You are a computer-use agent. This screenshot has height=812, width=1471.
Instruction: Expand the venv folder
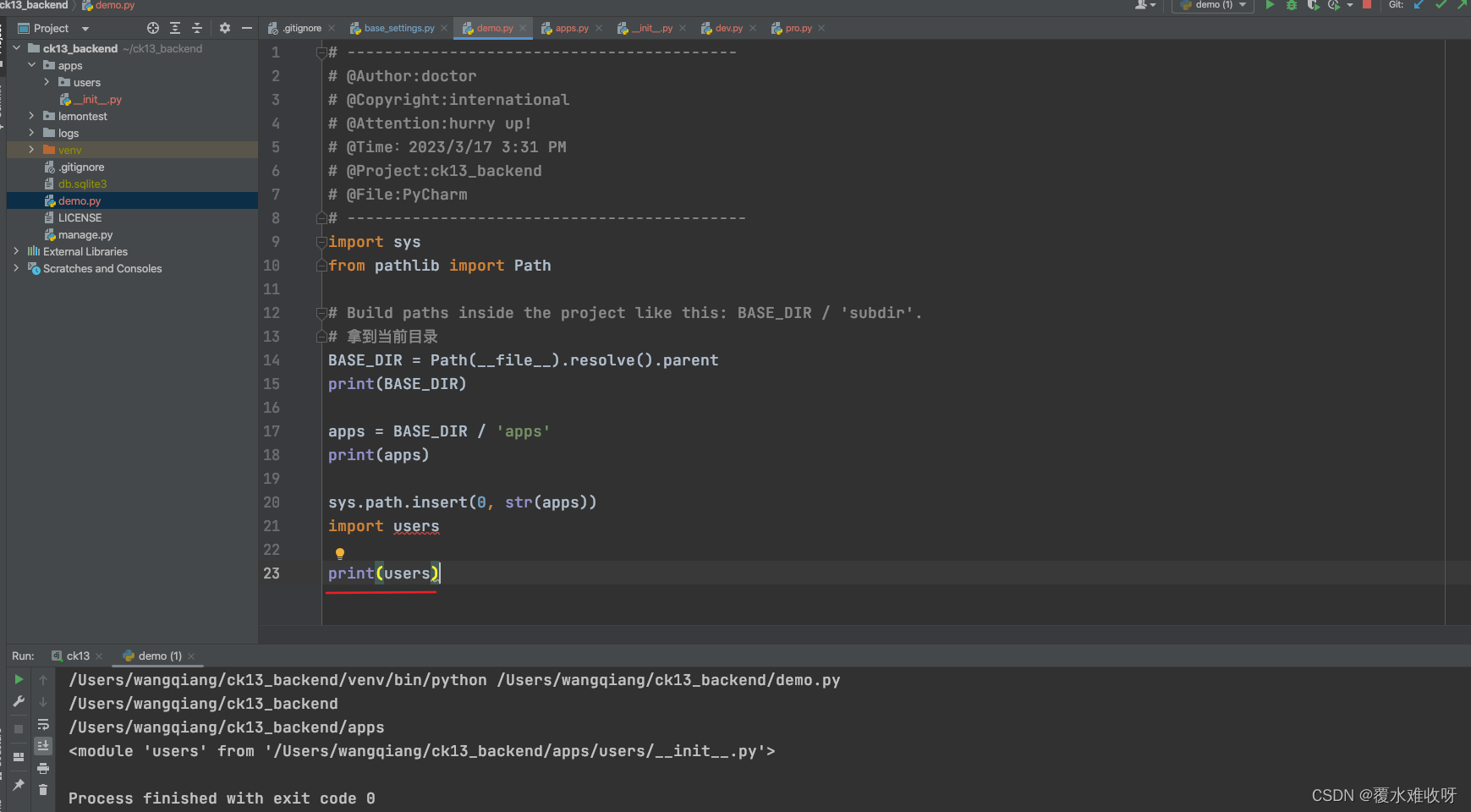coord(32,150)
